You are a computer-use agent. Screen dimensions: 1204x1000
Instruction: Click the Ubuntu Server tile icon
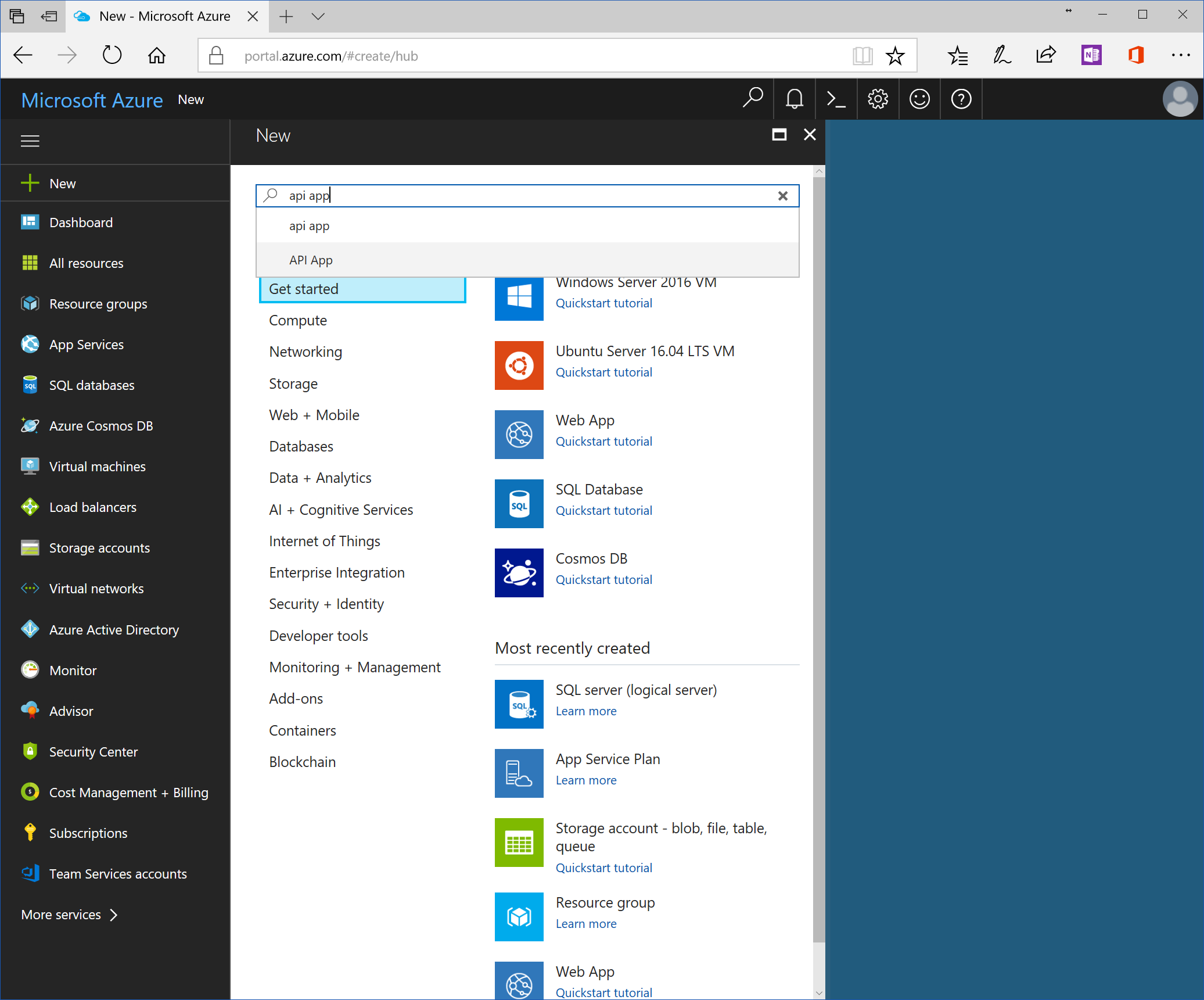coord(519,365)
